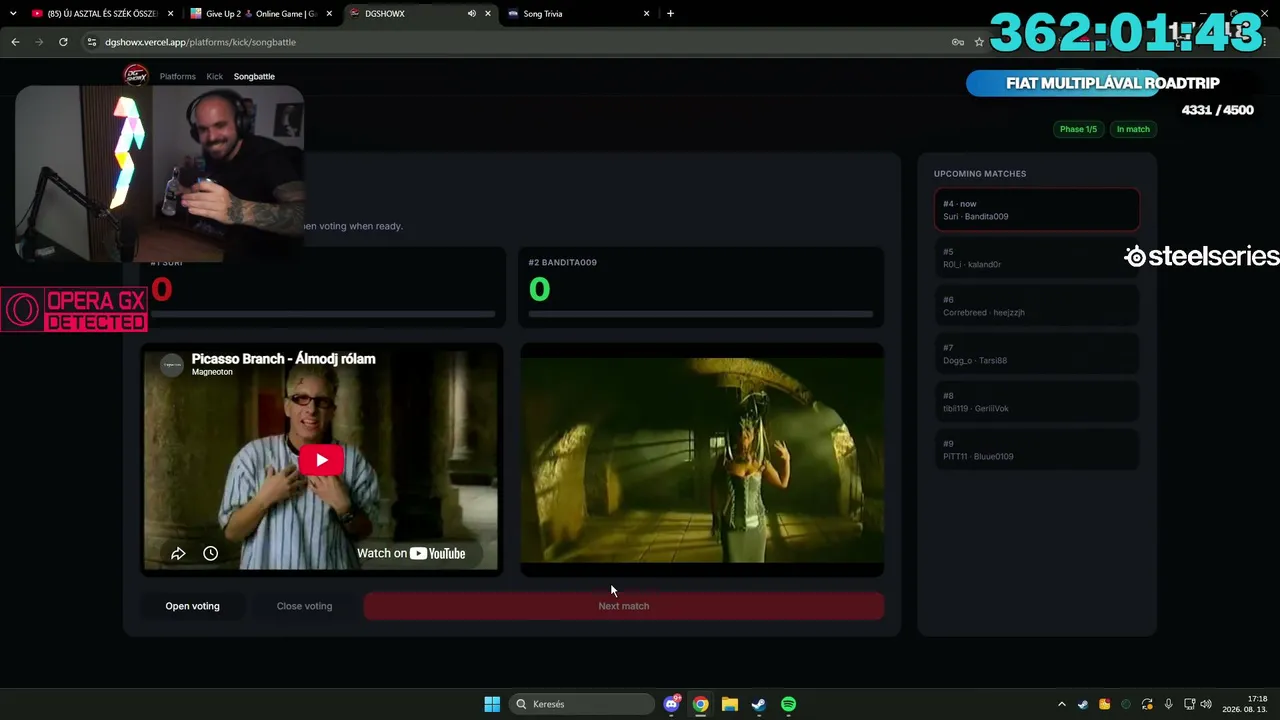Select match #8 tibil119 vs GerillVok
This screenshot has height=720, width=1280.
[1036, 402]
